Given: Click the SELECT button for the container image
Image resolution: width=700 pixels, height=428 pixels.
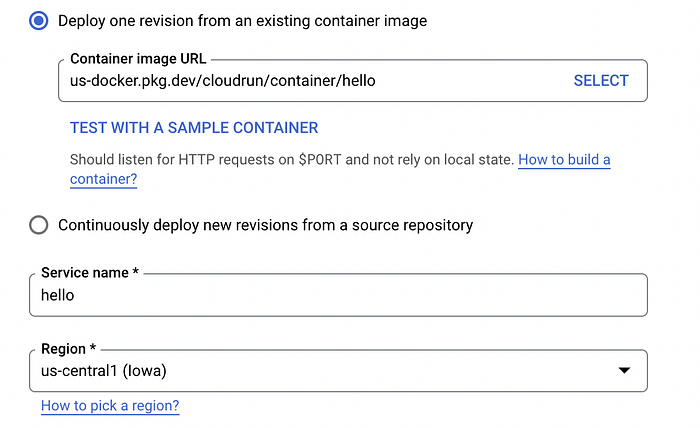Looking at the screenshot, I should click(x=601, y=81).
